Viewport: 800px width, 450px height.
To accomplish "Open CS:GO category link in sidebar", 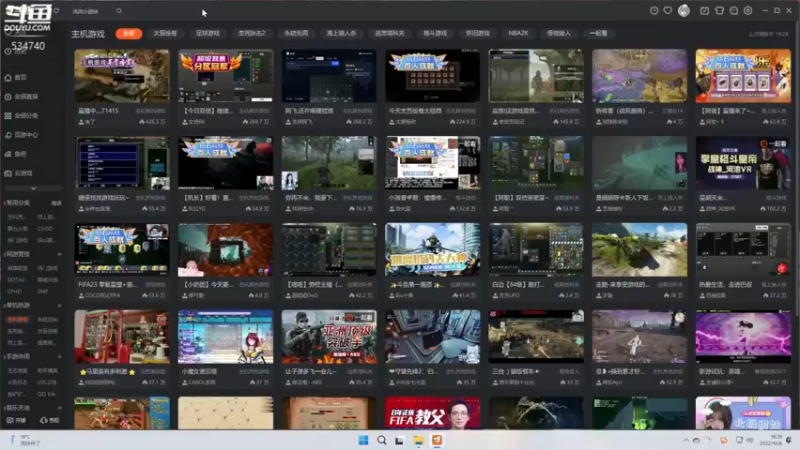I will [x=45, y=228].
